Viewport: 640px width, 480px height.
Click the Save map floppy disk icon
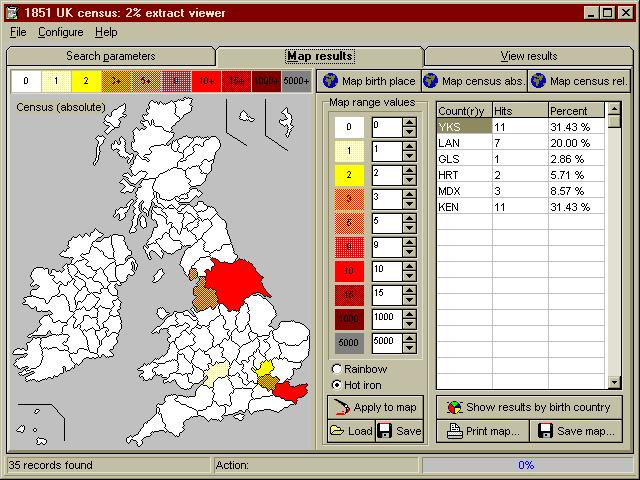click(x=545, y=431)
